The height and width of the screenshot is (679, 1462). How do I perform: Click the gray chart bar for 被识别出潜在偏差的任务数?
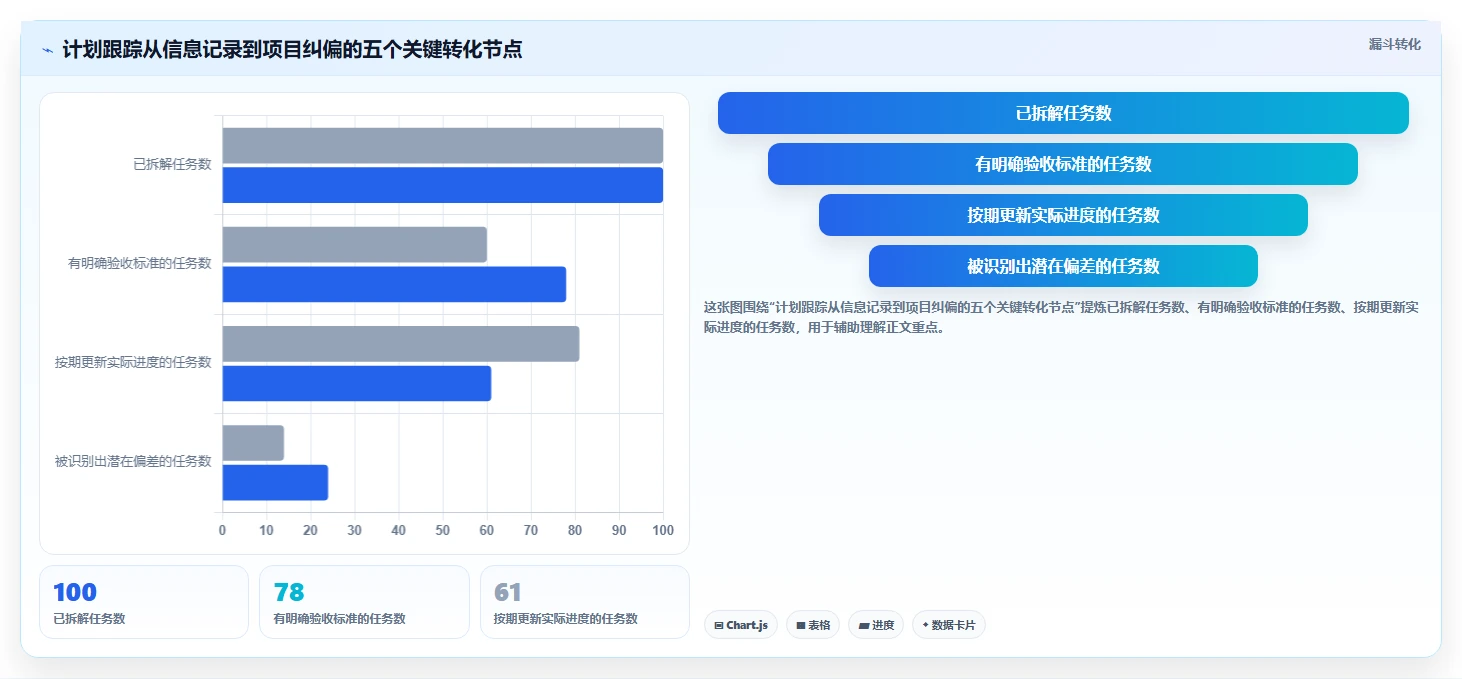point(253,443)
